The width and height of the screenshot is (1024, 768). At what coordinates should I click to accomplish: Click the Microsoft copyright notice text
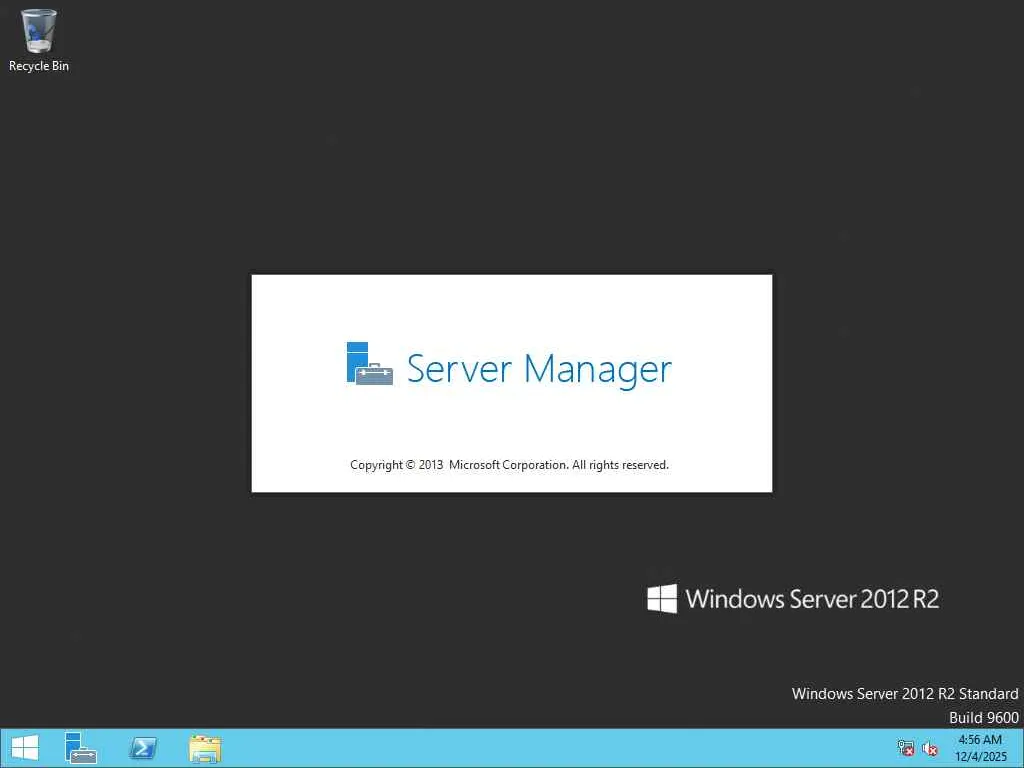click(509, 465)
